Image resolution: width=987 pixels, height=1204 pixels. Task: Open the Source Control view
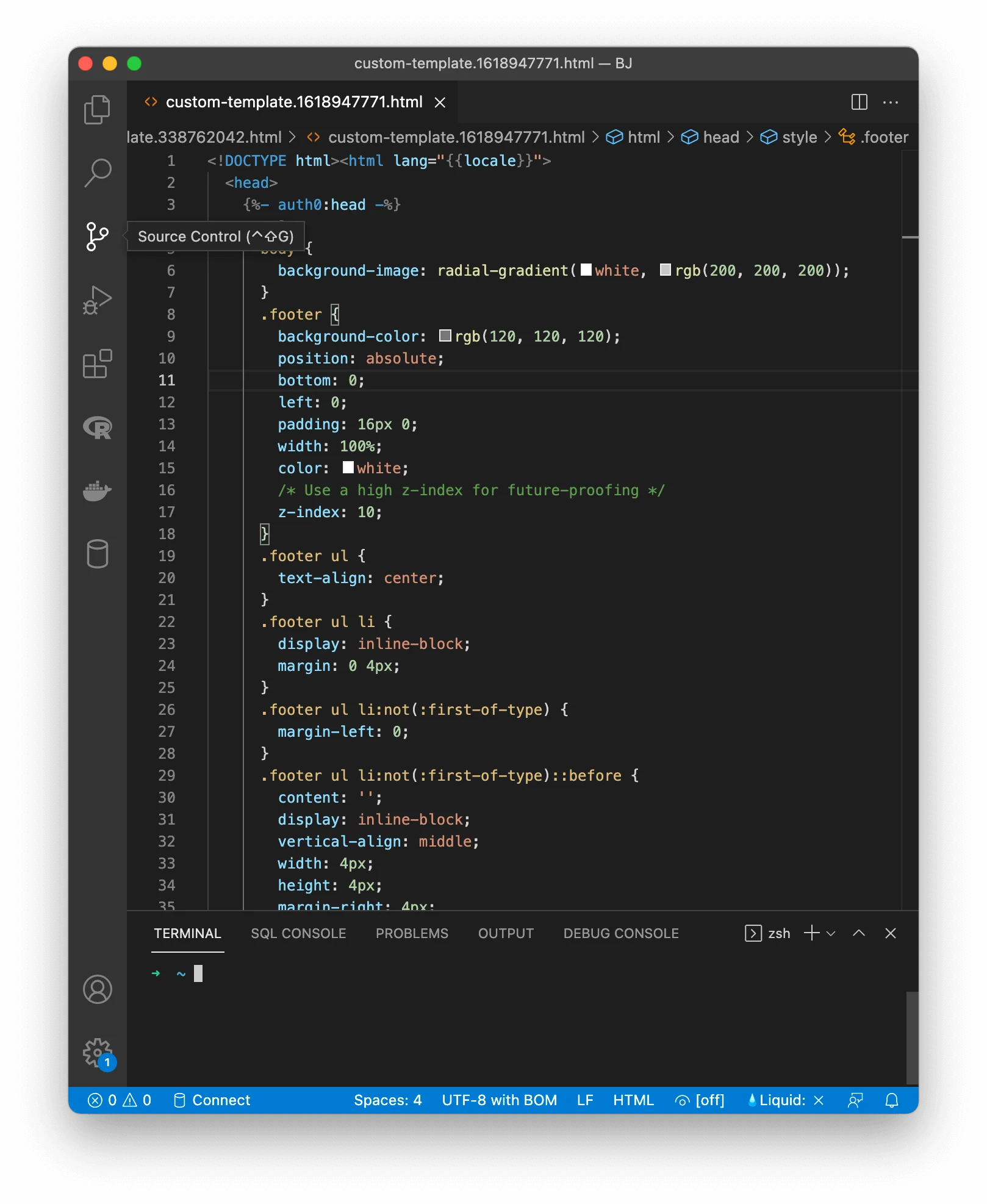tap(97, 237)
